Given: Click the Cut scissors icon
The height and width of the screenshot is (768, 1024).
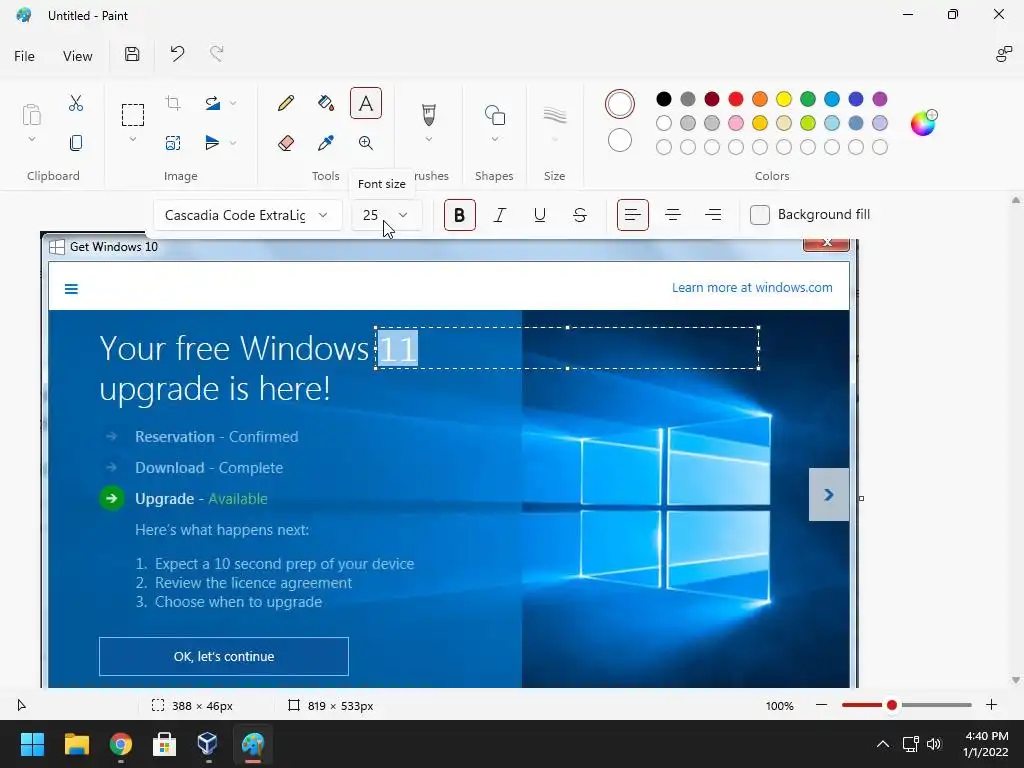Looking at the screenshot, I should (x=76, y=103).
